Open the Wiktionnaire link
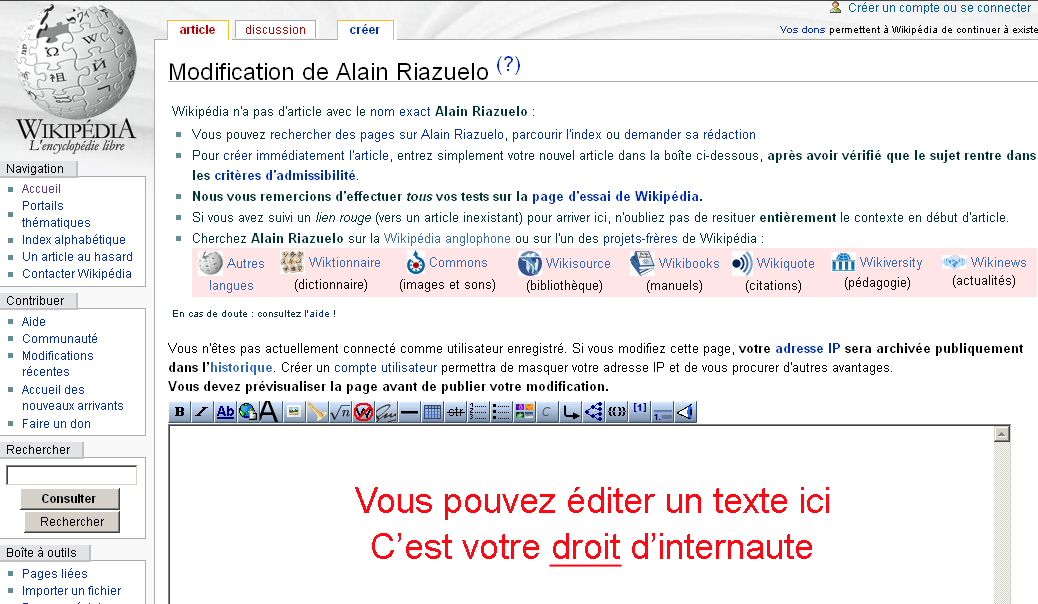This screenshot has height=604, width=1038. pyautogui.click(x=345, y=262)
